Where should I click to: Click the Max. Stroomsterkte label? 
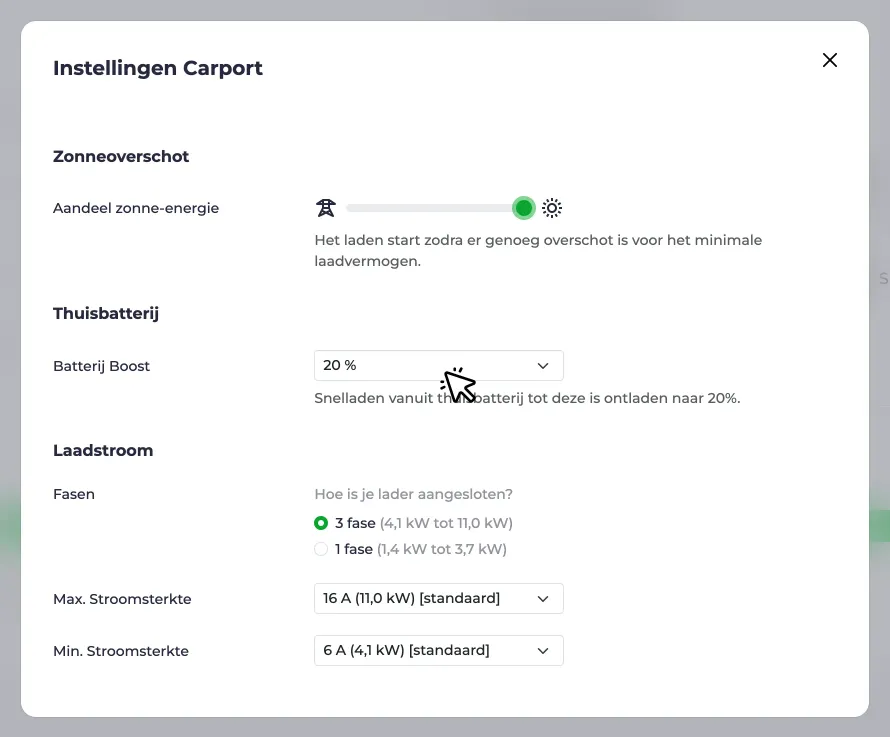(x=122, y=599)
